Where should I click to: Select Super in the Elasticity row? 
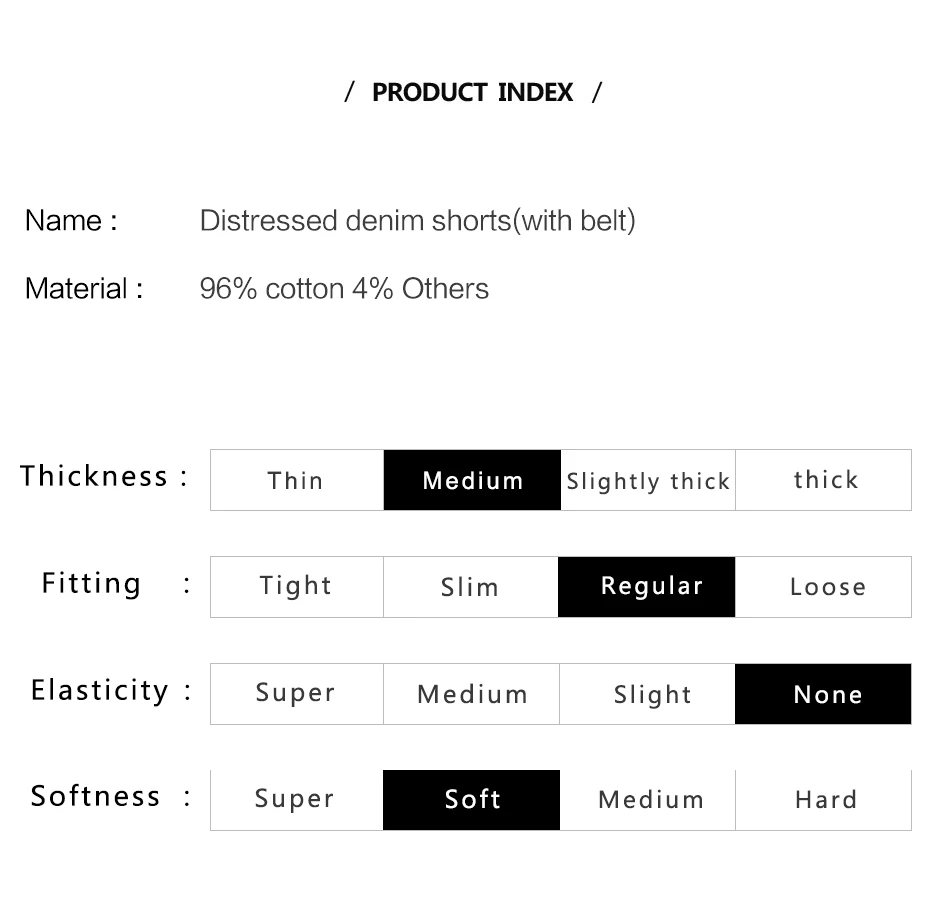(297, 694)
